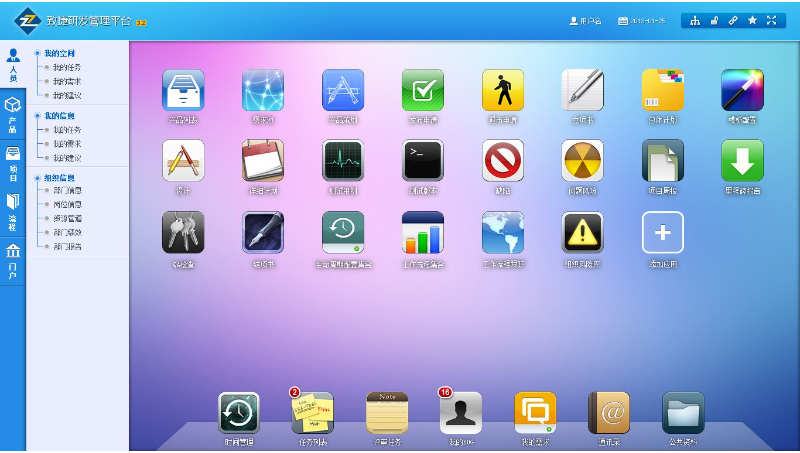Image resolution: width=800 pixels, height=453 pixels.
Task: Open the blueprint 产品规划 app icon
Action: click(x=343, y=90)
